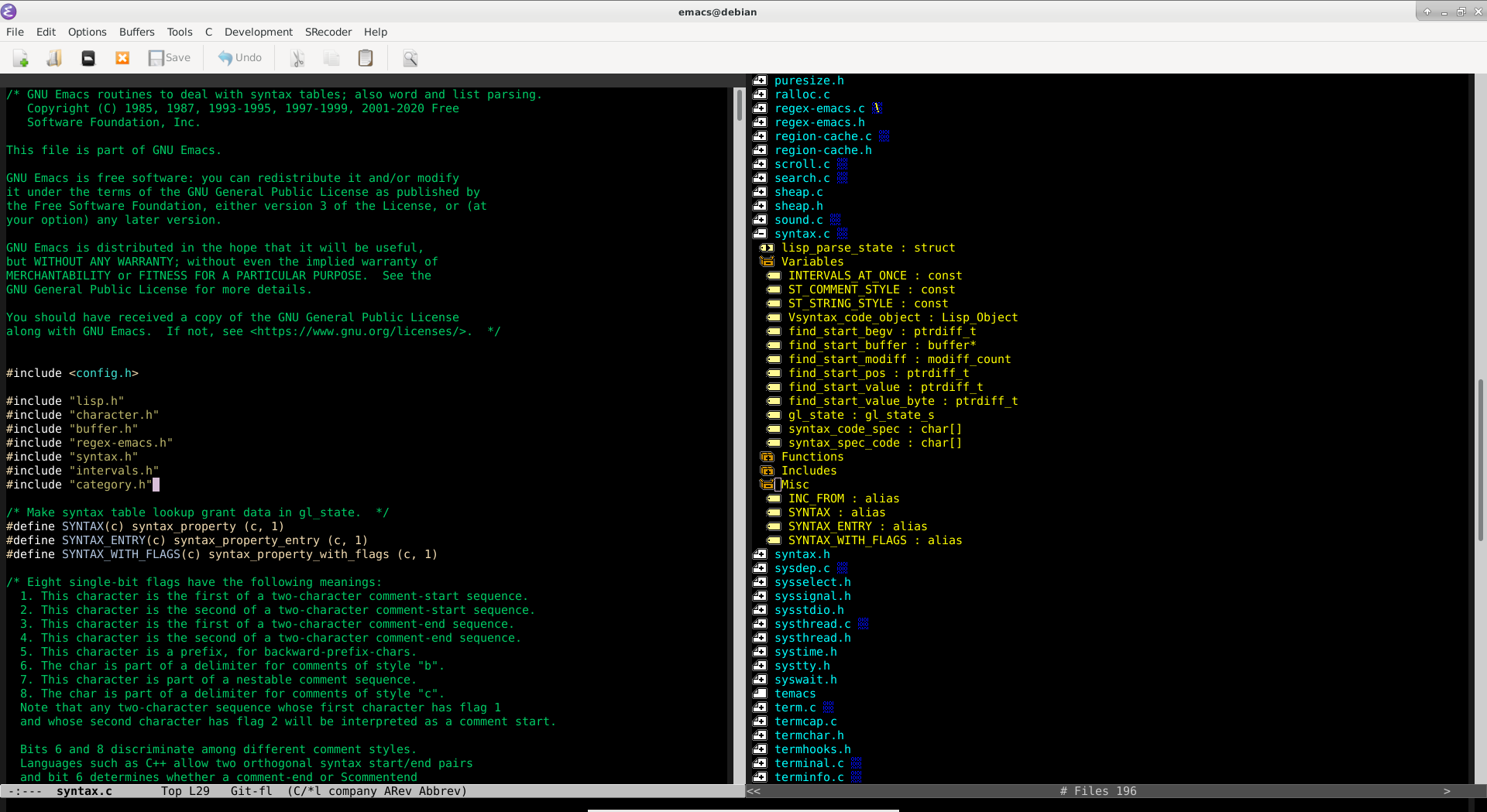Viewport: 1487px width, 812px height.
Task: Start a search with the magnifier icon
Action: pyautogui.click(x=410, y=58)
